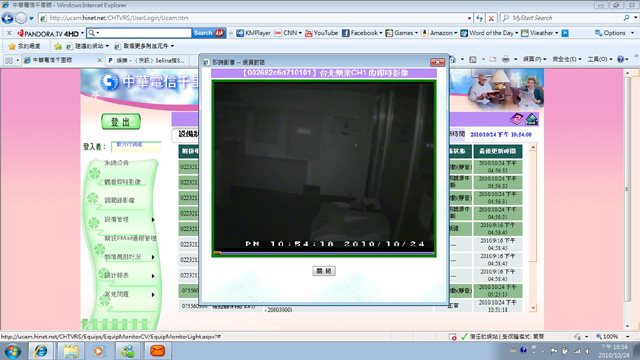This screenshot has width=640, height=360.
Task: Open the KMPlayer toolbar shortcut
Action: pyautogui.click(x=253, y=33)
